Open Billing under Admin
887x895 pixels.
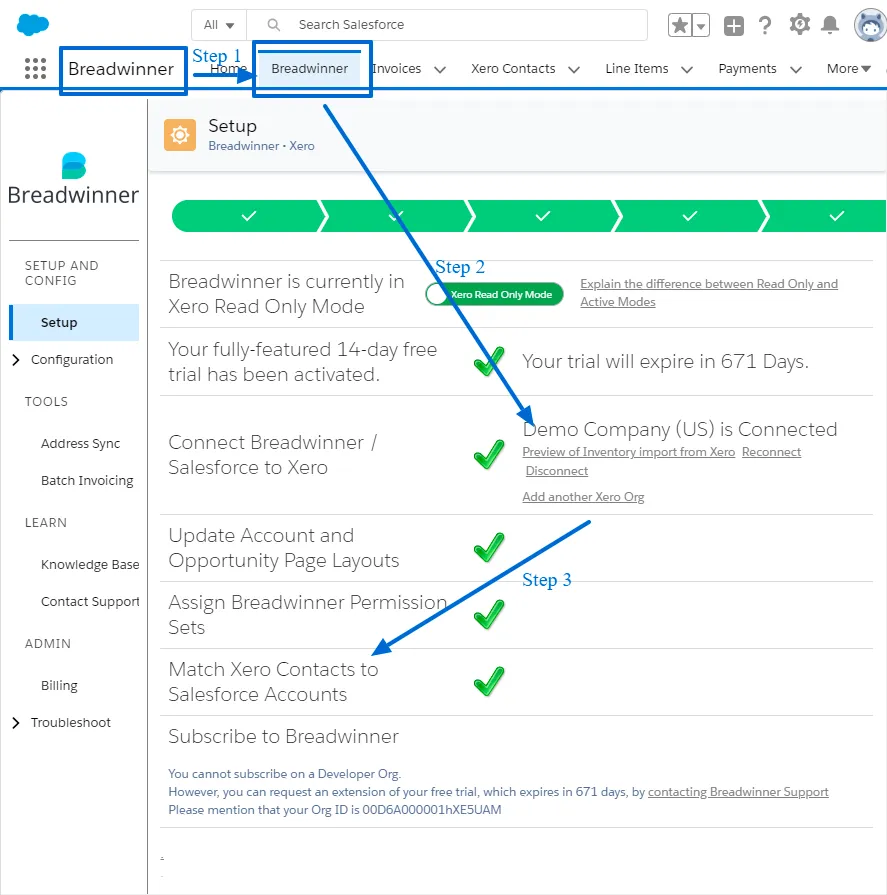[x=59, y=686]
